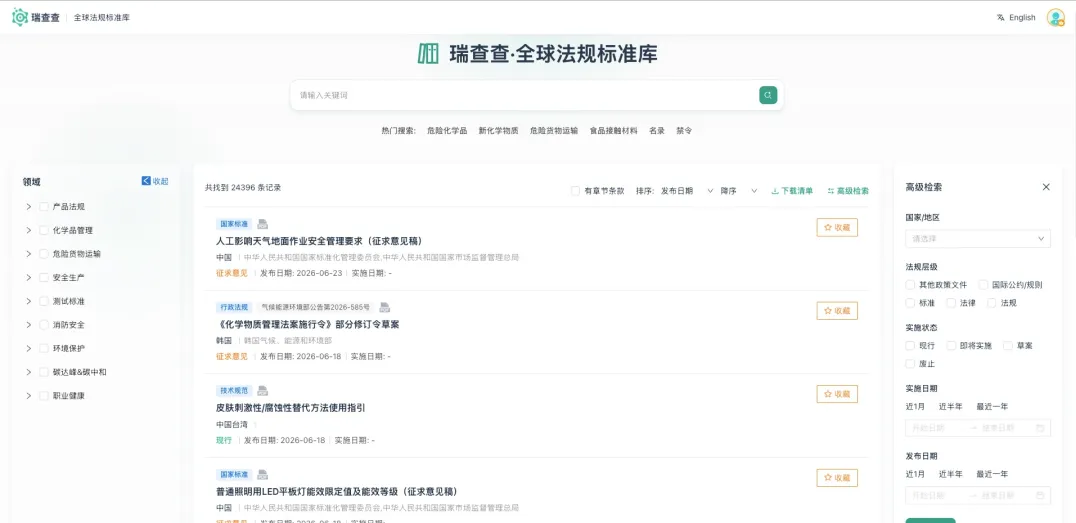Favorite the 普通照明用LED平板灯 entry
1076x523 pixels.
[837, 478]
